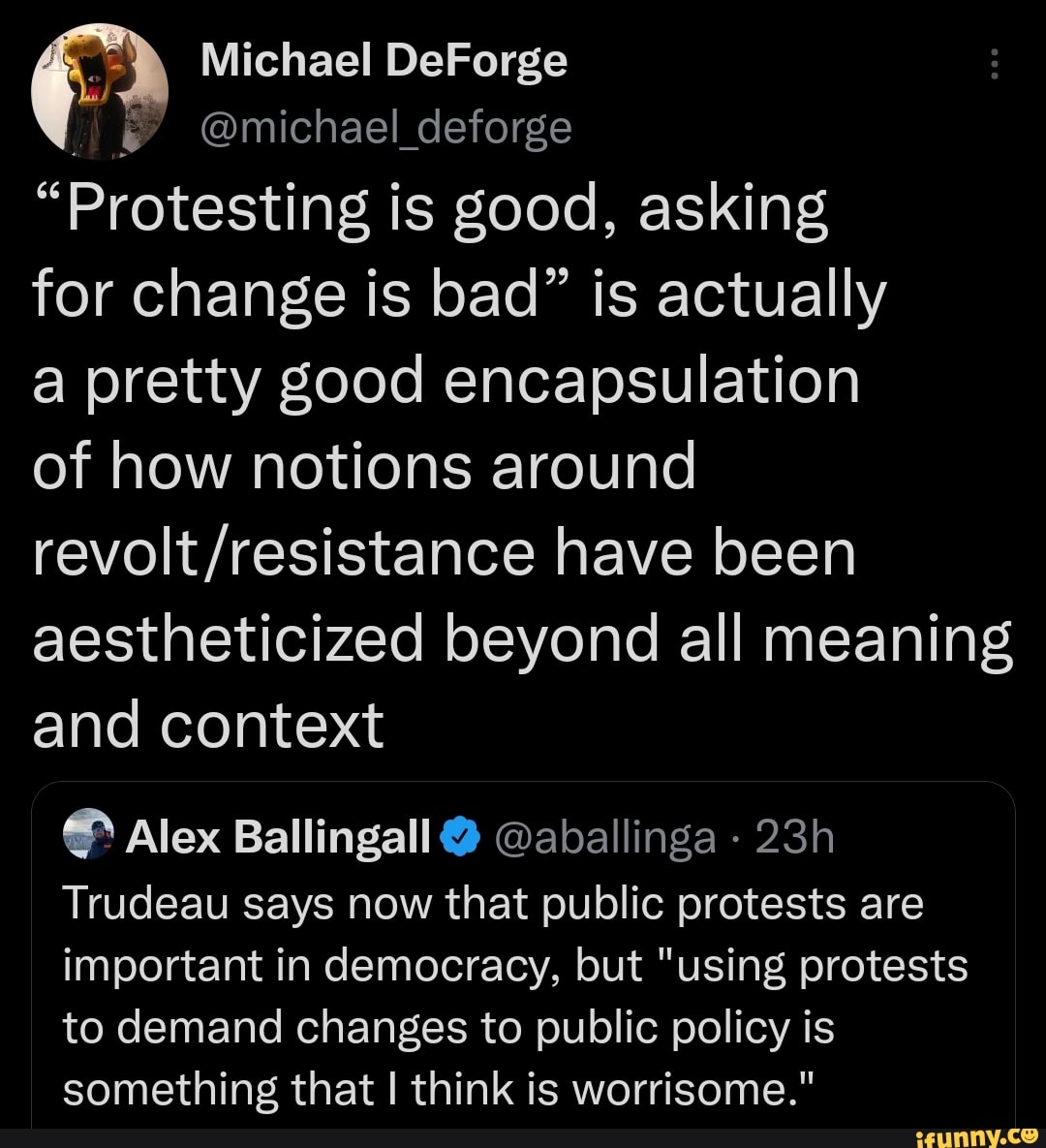Viewport: 1046px width, 1148px height.
Task: Open Alex Ballingall's profile name link
Action: pos(278,836)
